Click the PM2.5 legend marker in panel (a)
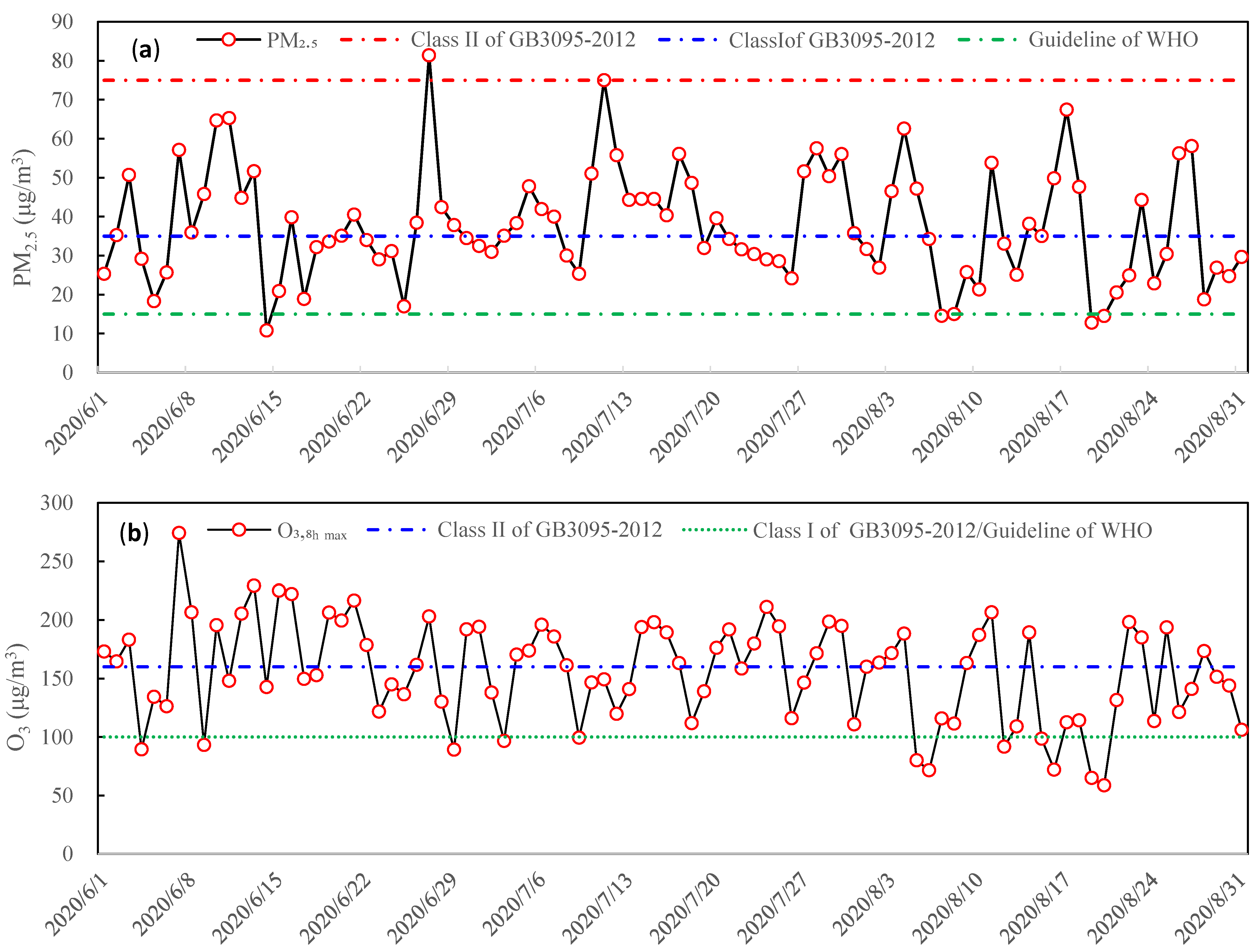 click(x=228, y=39)
